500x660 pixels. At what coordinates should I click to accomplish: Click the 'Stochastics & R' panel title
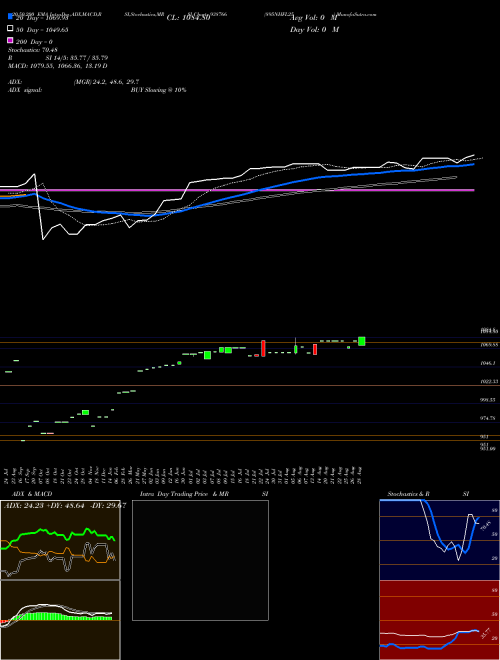(409, 494)
